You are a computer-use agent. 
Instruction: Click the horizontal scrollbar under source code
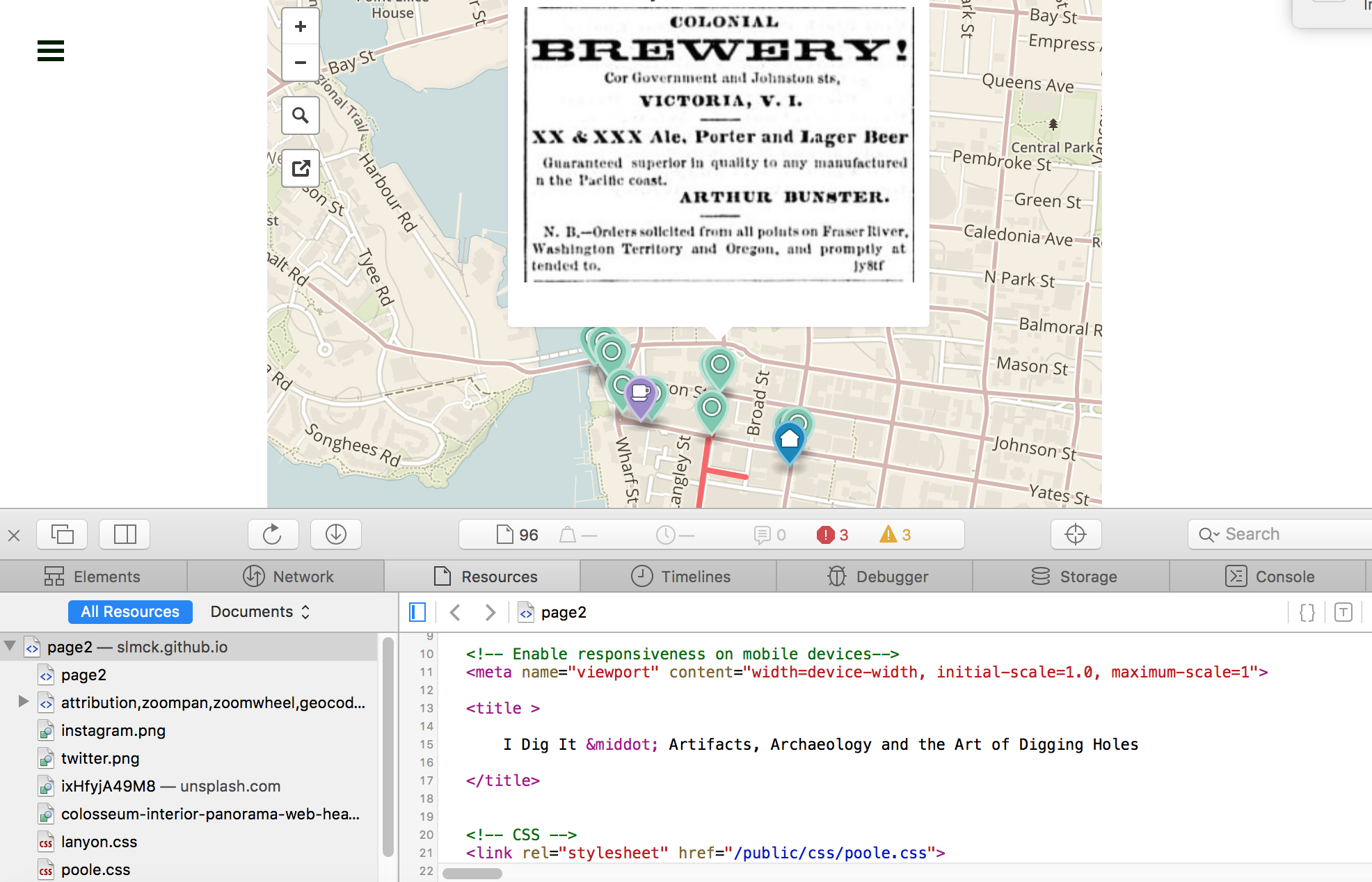coord(472,874)
